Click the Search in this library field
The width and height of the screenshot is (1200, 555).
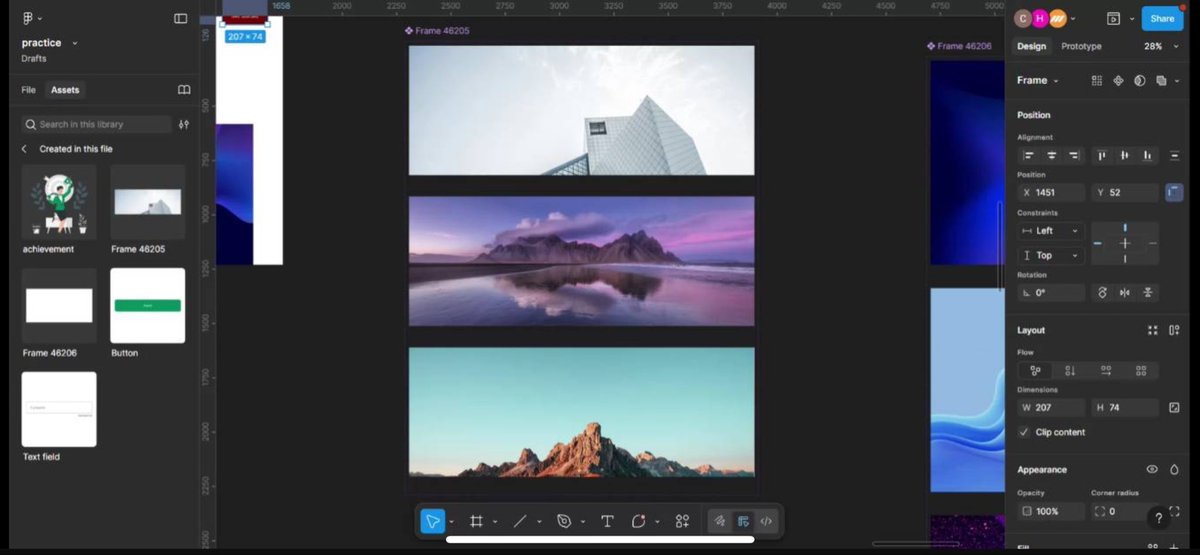(x=96, y=124)
